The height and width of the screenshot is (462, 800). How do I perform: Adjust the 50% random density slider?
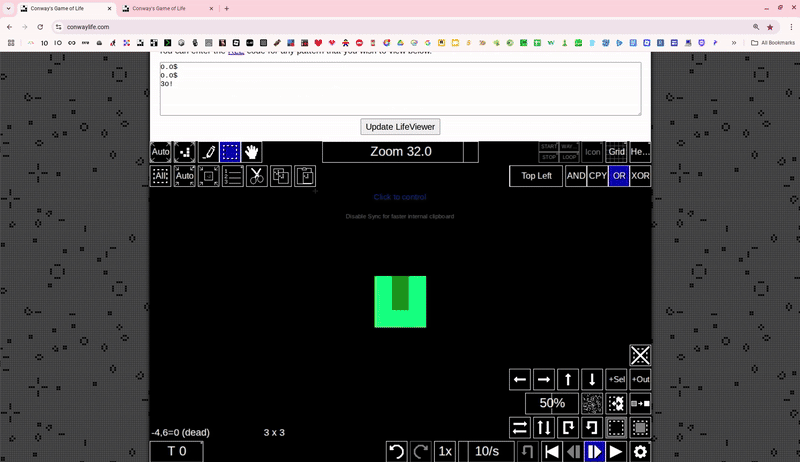[x=552, y=403]
